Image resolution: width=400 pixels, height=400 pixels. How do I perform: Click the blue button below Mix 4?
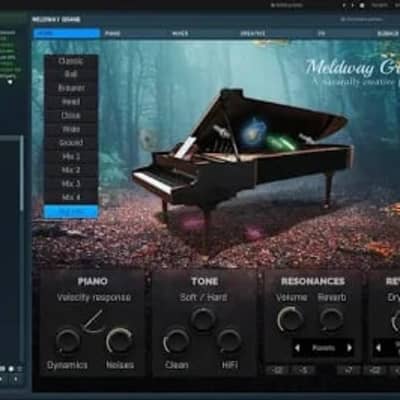tap(71, 212)
